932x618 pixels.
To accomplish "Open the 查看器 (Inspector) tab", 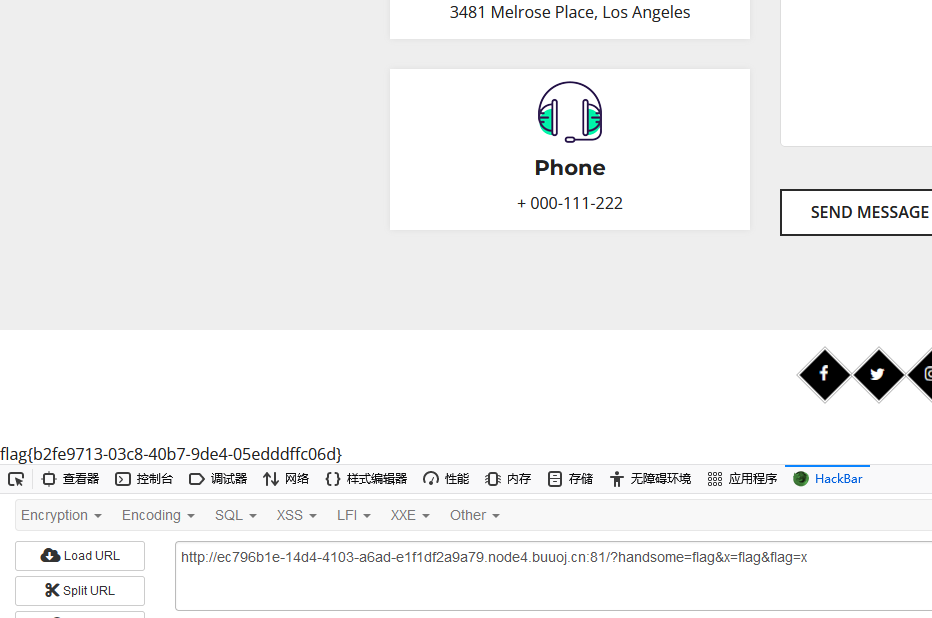I will 70,479.
